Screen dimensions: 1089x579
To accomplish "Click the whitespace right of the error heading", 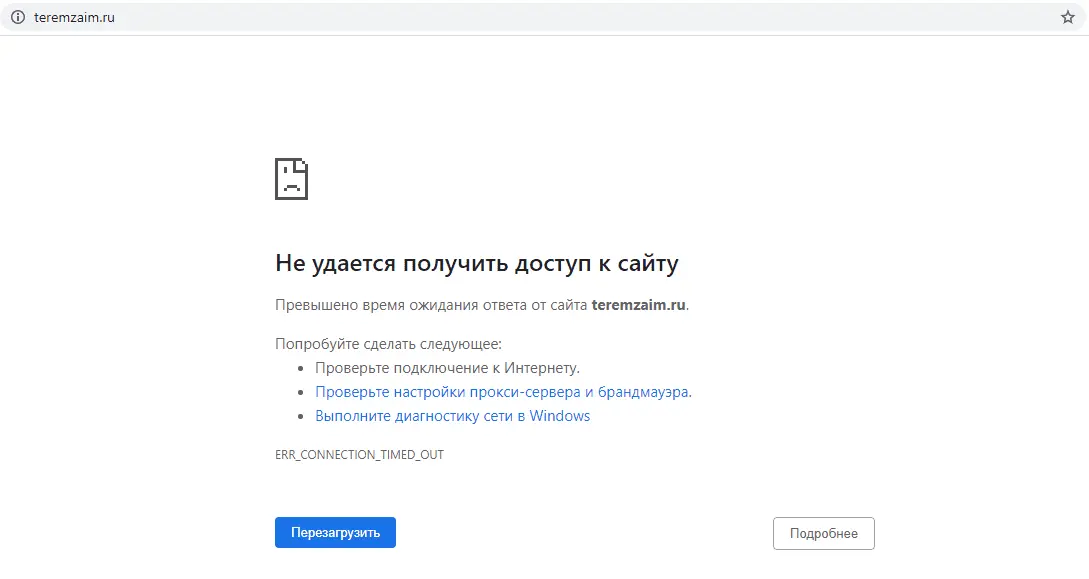I will coord(850,263).
